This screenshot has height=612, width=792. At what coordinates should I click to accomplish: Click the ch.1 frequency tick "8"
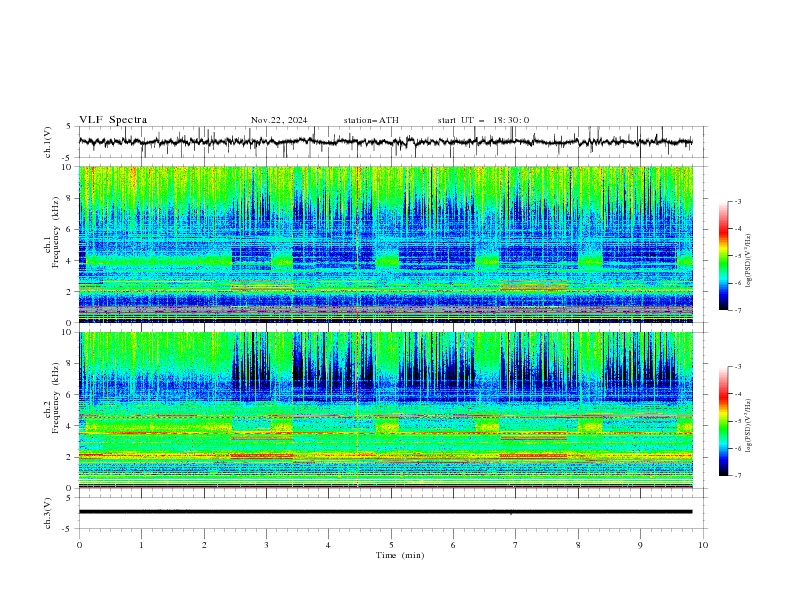(69, 198)
